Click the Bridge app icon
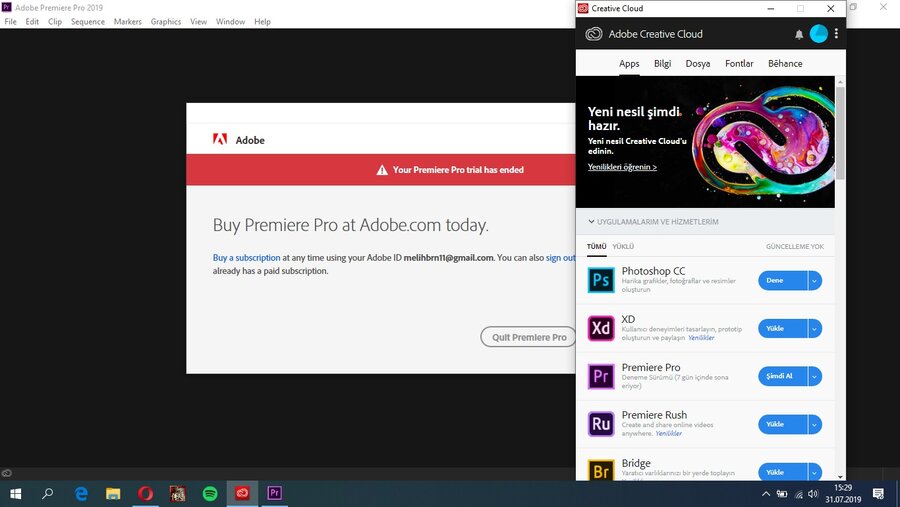Image resolution: width=900 pixels, height=507 pixels. [x=601, y=469]
